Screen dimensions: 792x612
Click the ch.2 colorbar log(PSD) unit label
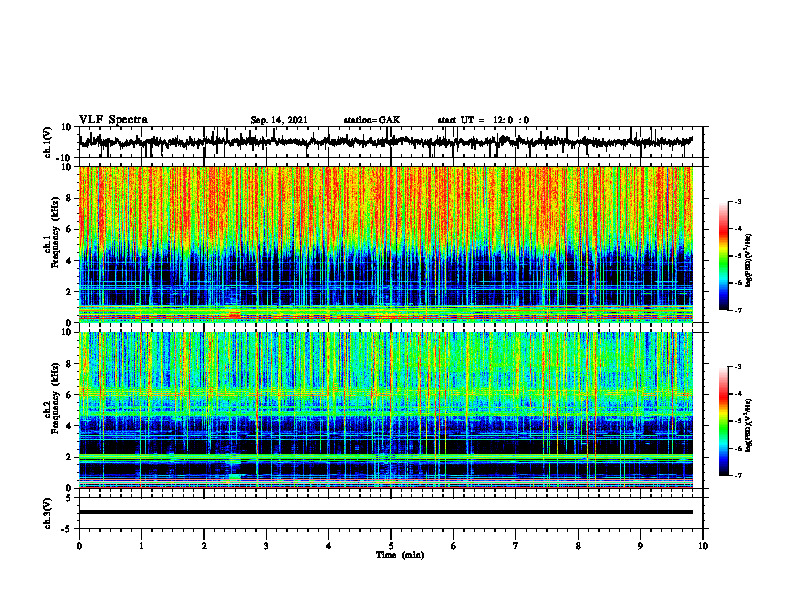[749, 425]
